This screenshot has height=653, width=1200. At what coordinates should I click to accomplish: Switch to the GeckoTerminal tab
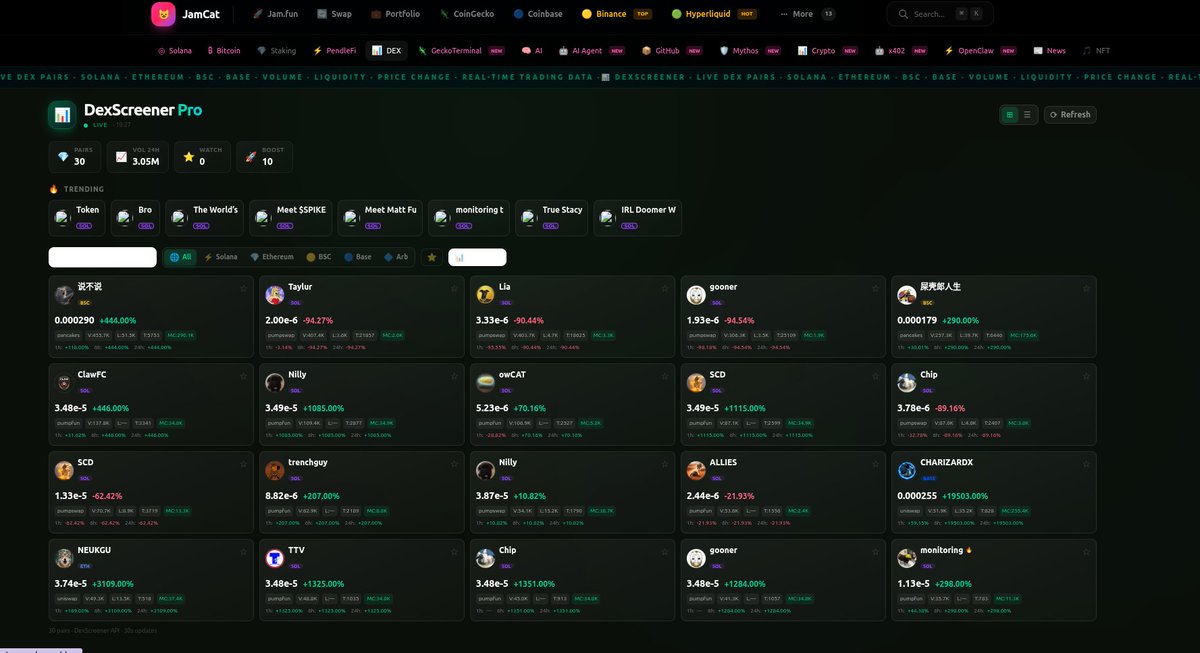coord(462,50)
